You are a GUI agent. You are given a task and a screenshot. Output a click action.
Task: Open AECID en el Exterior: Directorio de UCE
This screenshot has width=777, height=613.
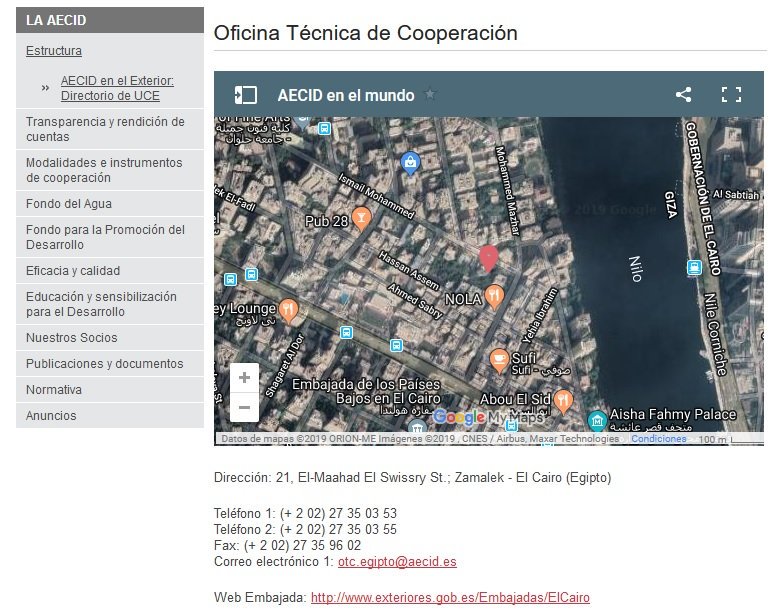(x=117, y=88)
